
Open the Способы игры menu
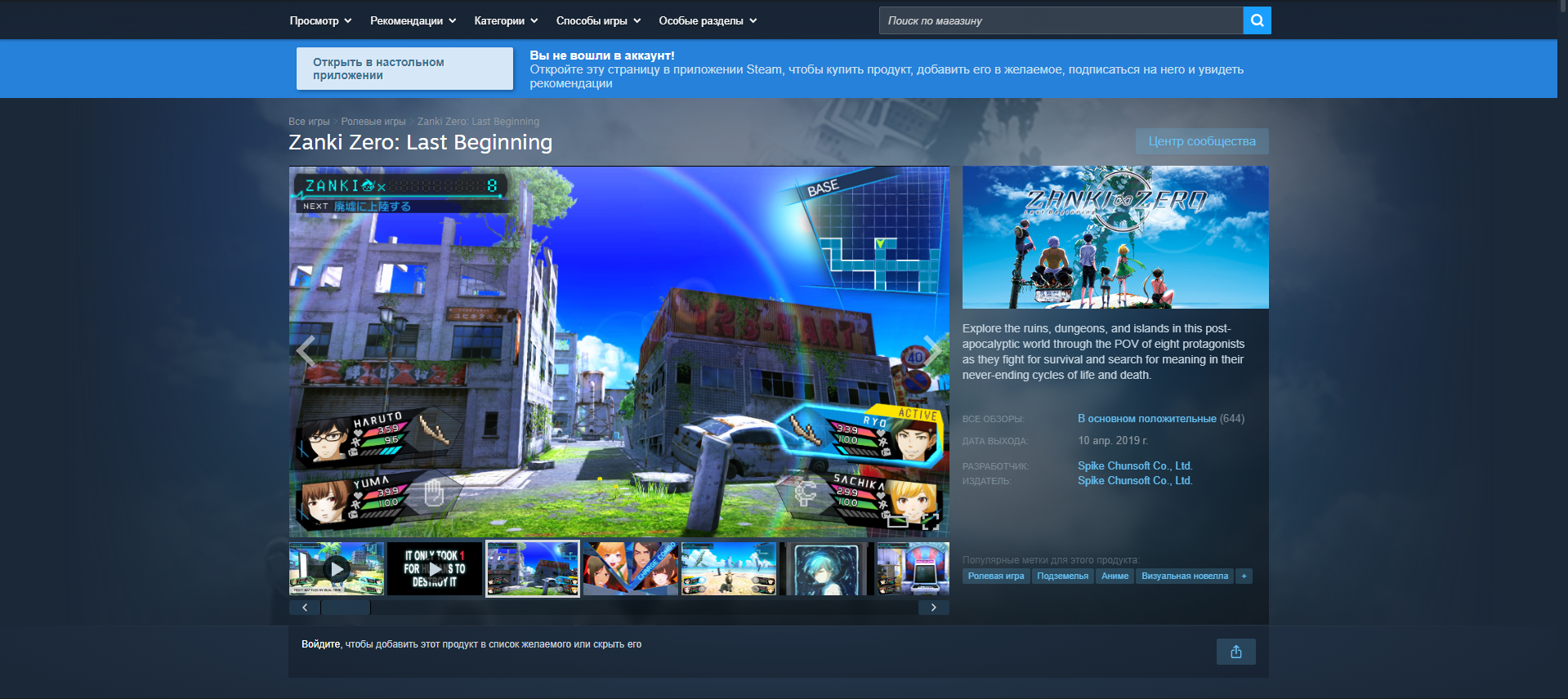598,20
